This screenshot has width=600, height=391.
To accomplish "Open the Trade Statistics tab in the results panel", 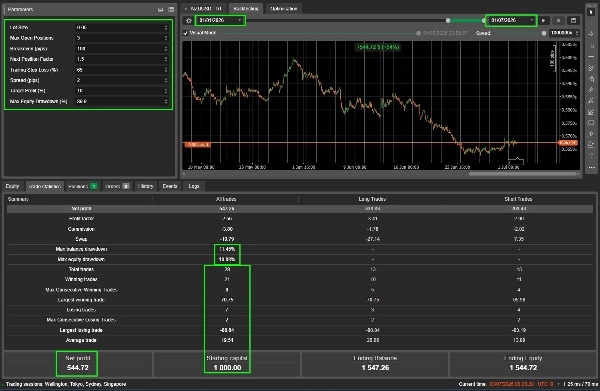I will tap(45, 186).
